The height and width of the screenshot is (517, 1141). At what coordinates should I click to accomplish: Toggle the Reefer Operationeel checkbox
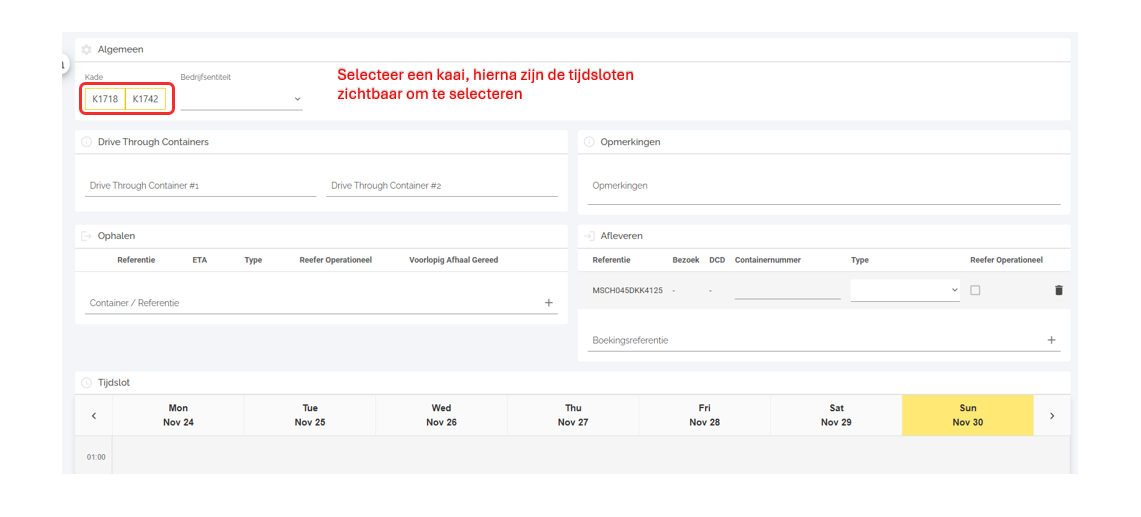pyautogui.click(x=975, y=291)
